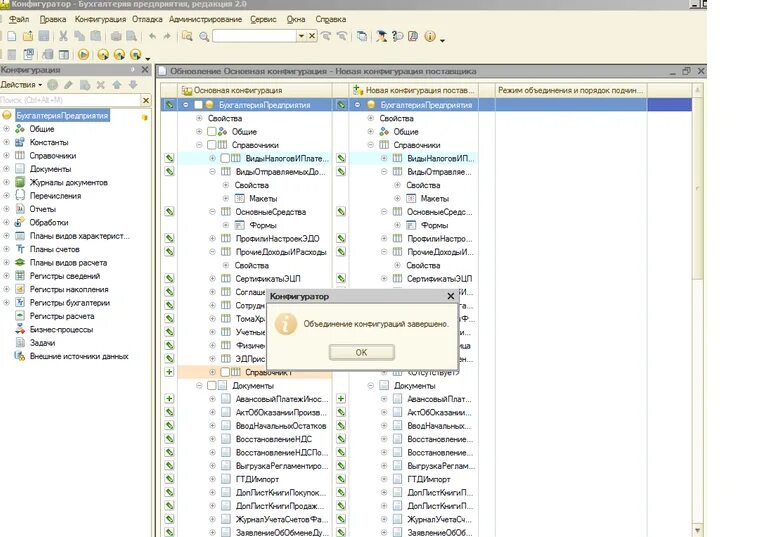Open the Администрирование menu
The width and height of the screenshot is (768, 537).
click(x=206, y=19)
